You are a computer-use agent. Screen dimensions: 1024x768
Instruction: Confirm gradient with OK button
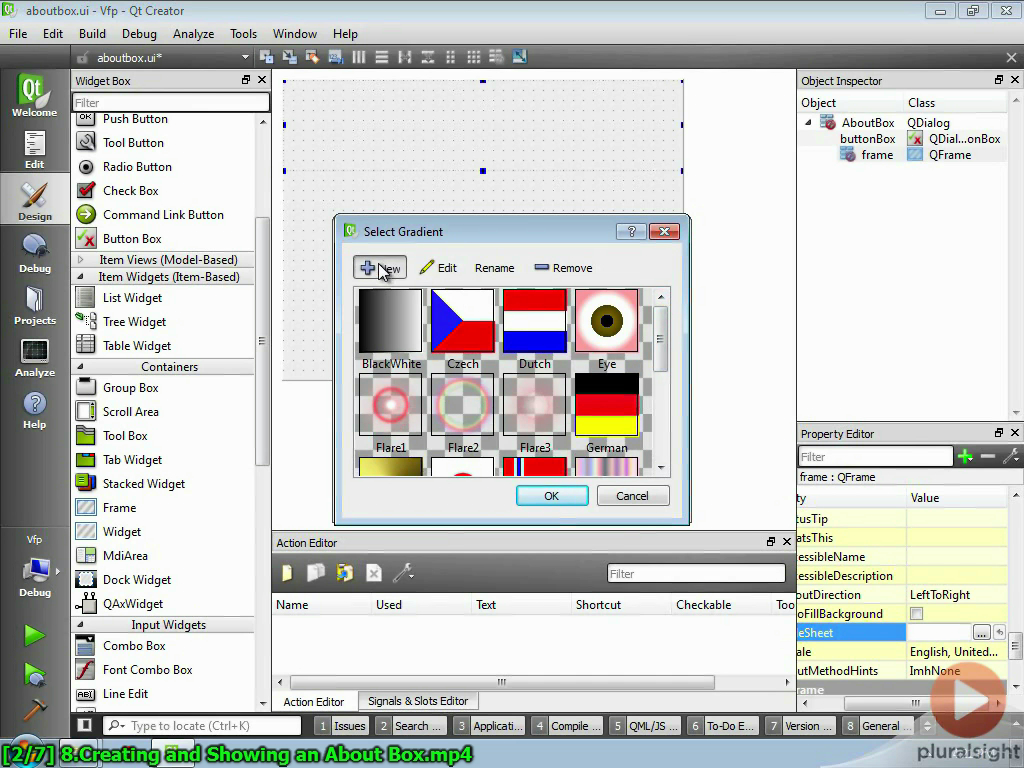(552, 496)
